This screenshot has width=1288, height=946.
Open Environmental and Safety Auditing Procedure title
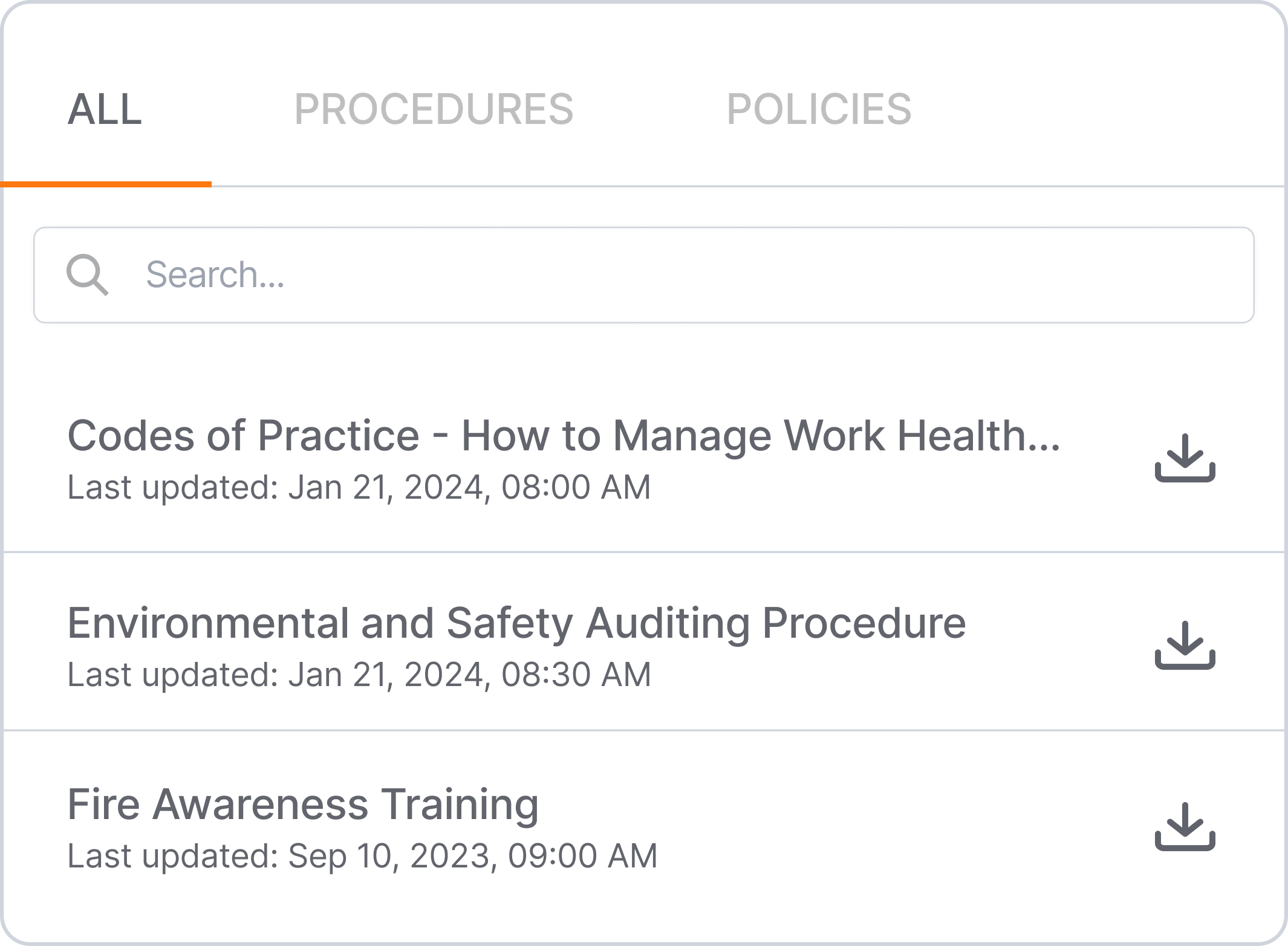tap(516, 623)
